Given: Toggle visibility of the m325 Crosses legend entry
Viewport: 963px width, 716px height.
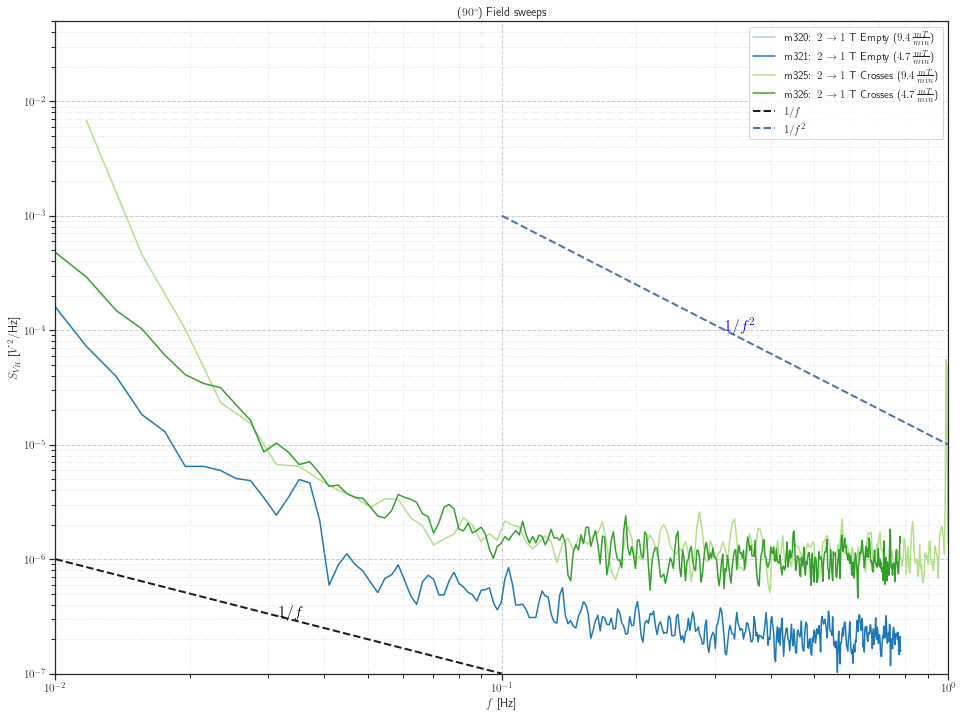Looking at the screenshot, I should pyautogui.click(x=860, y=75).
